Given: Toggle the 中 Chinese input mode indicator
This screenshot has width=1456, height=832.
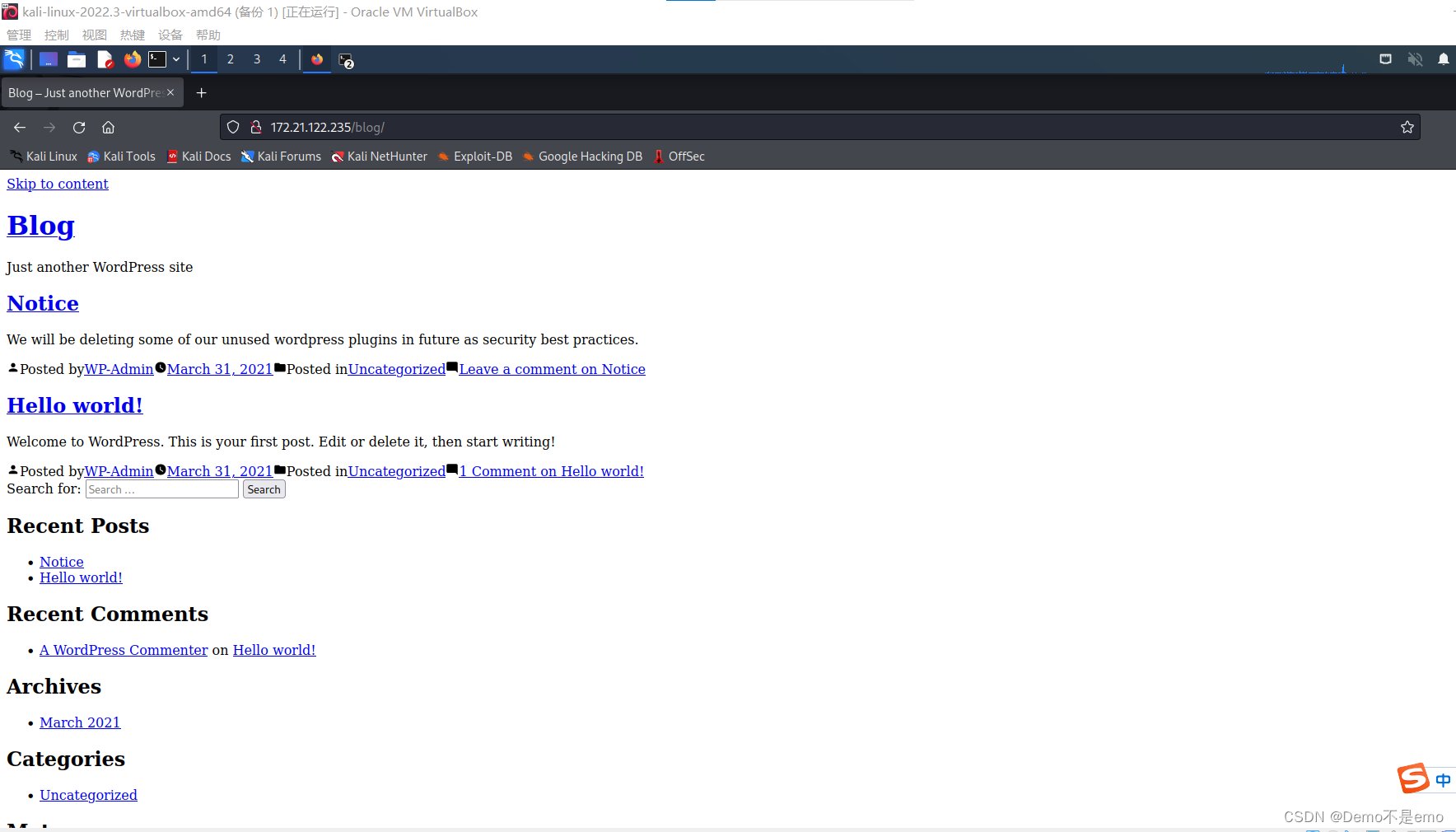Looking at the screenshot, I should (1443, 780).
